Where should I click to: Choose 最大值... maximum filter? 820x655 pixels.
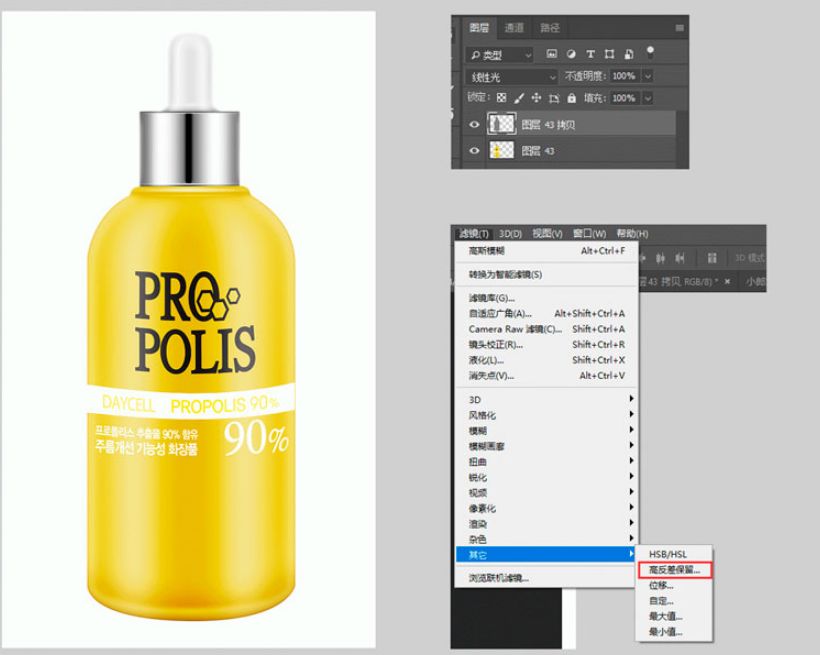674,616
